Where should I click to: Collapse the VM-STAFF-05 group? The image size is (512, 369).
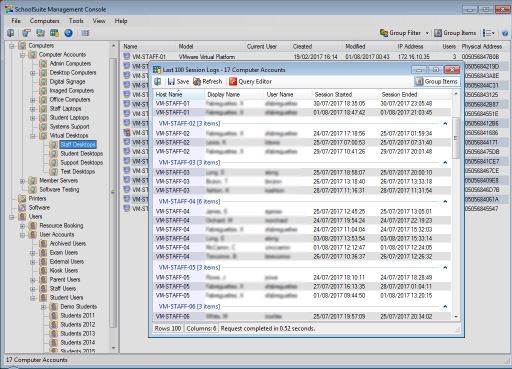point(445,268)
